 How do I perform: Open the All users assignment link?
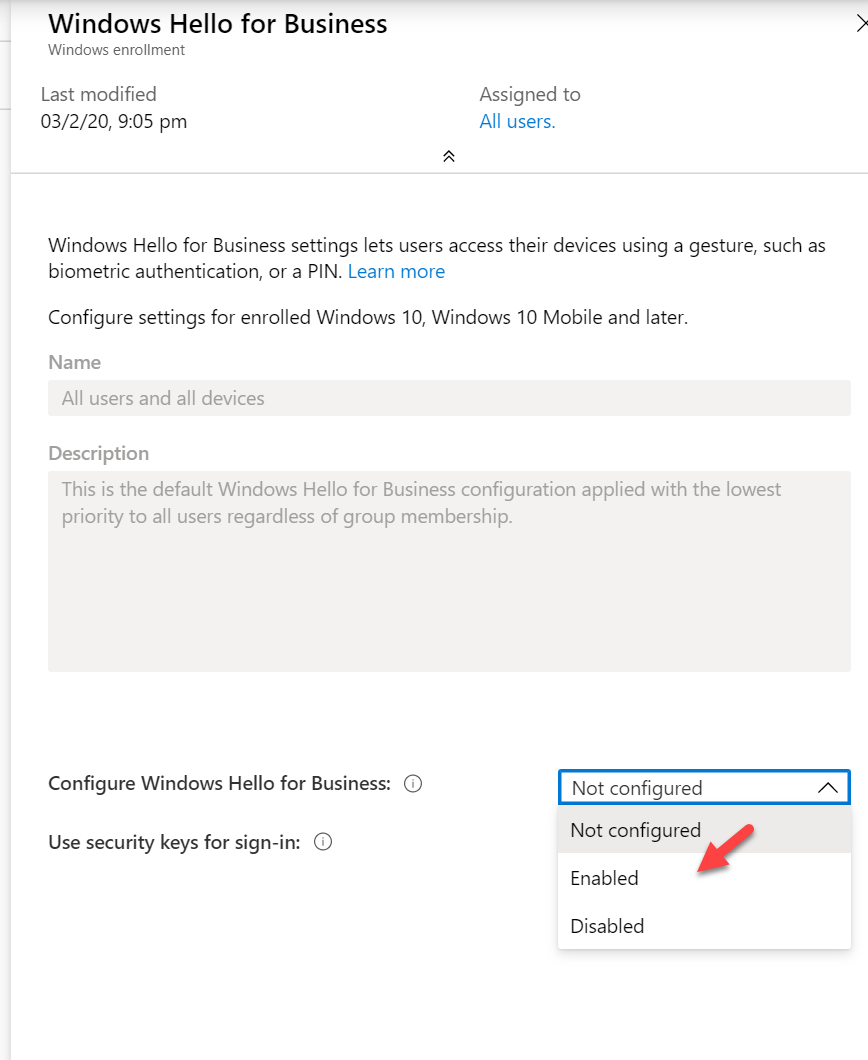click(517, 122)
